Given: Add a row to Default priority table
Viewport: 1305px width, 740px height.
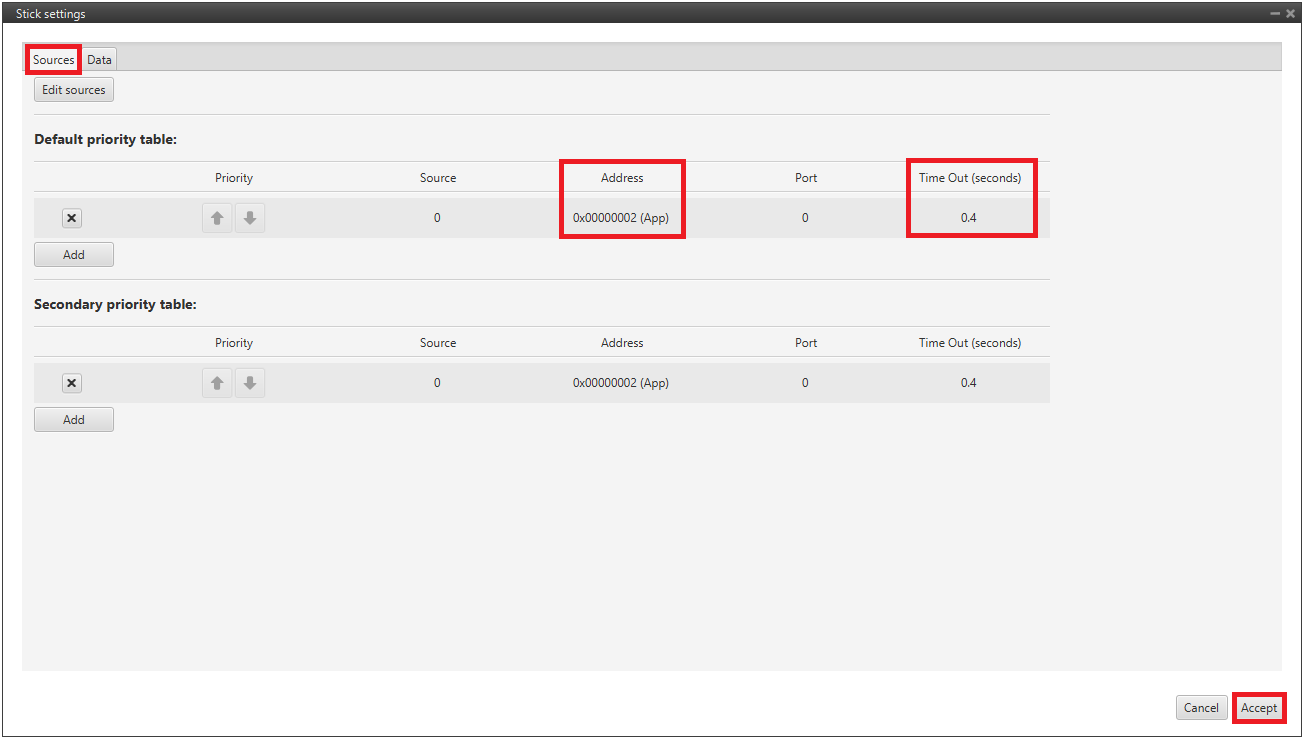Looking at the screenshot, I should click(x=74, y=255).
